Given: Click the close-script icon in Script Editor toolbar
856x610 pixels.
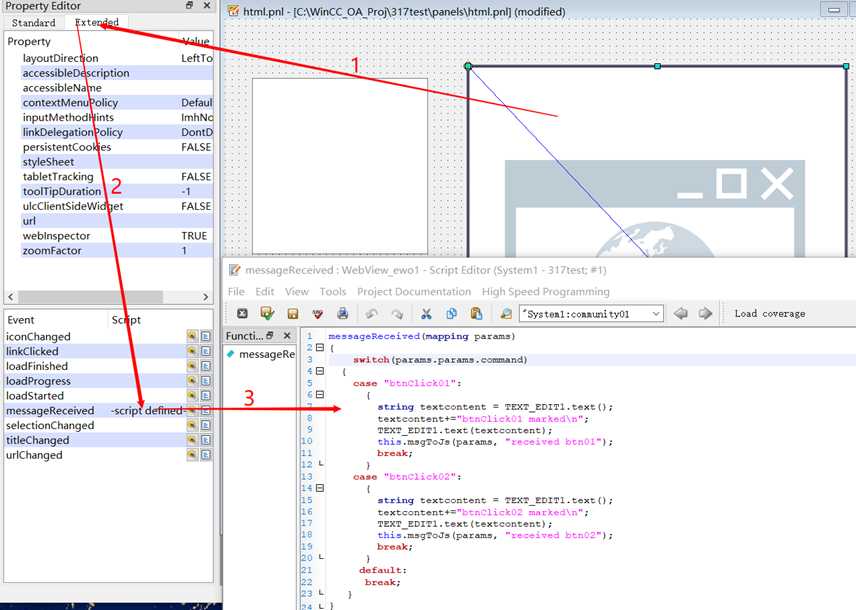Looking at the screenshot, I should (242, 313).
